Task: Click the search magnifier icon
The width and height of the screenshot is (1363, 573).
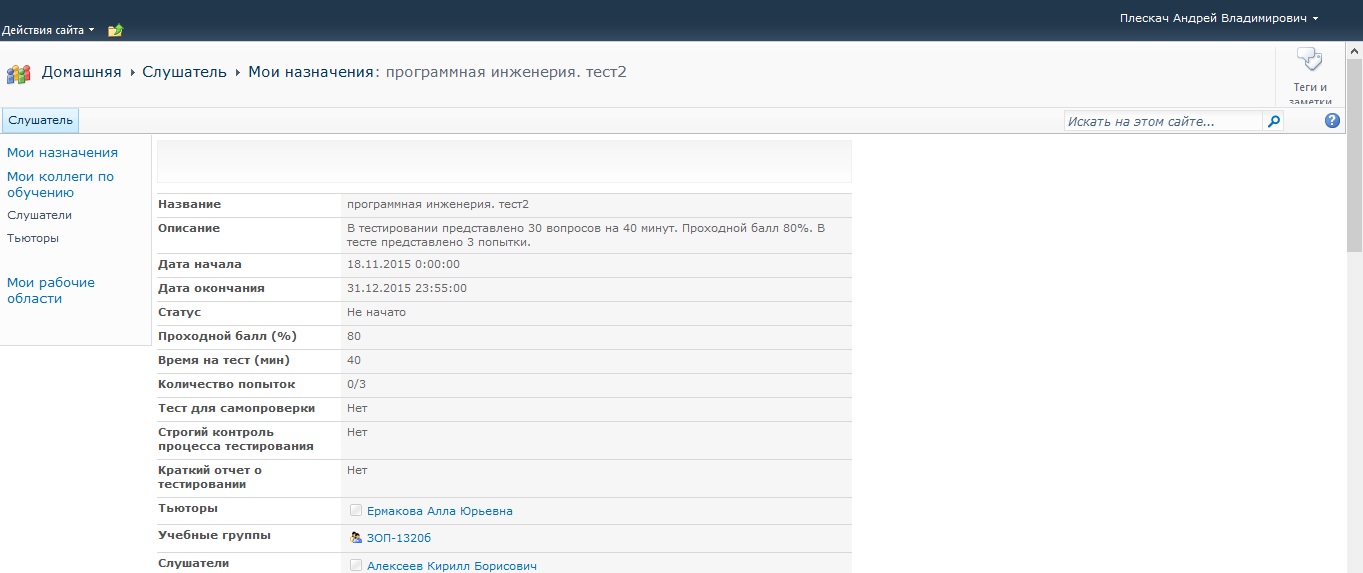Action: coord(1273,121)
